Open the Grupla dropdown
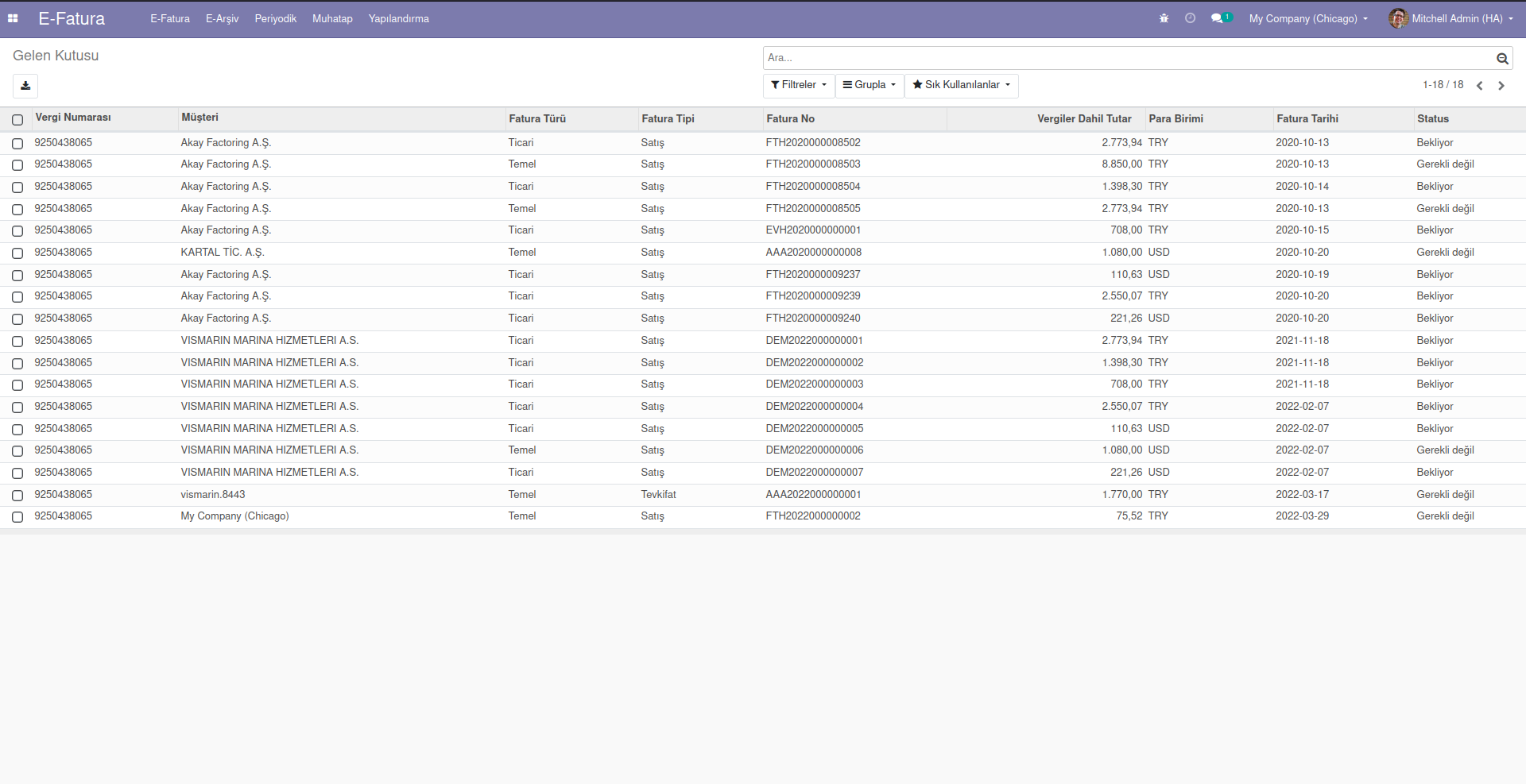1526x784 pixels. (870, 85)
